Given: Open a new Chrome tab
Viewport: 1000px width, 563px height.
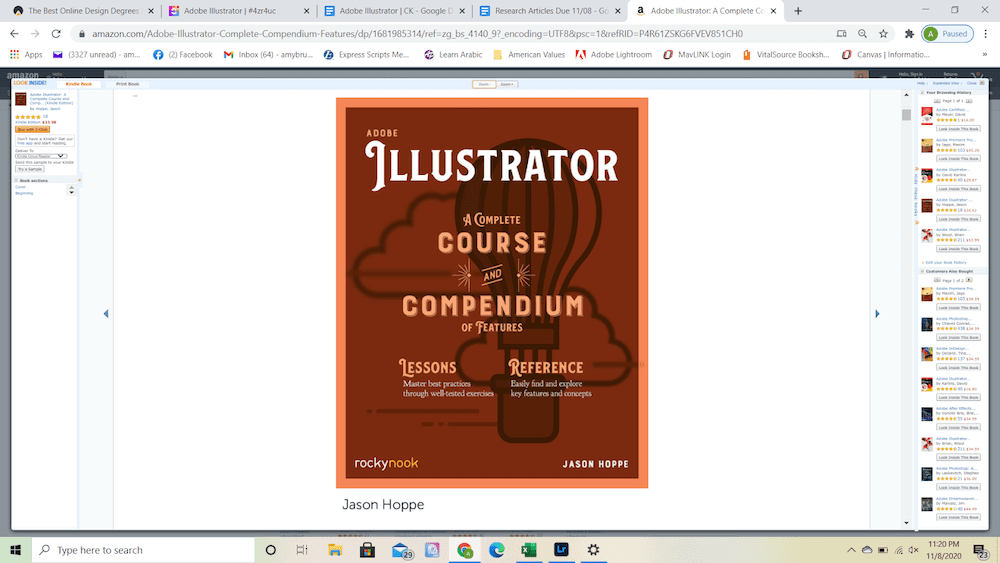Looking at the screenshot, I should click(x=798, y=11).
